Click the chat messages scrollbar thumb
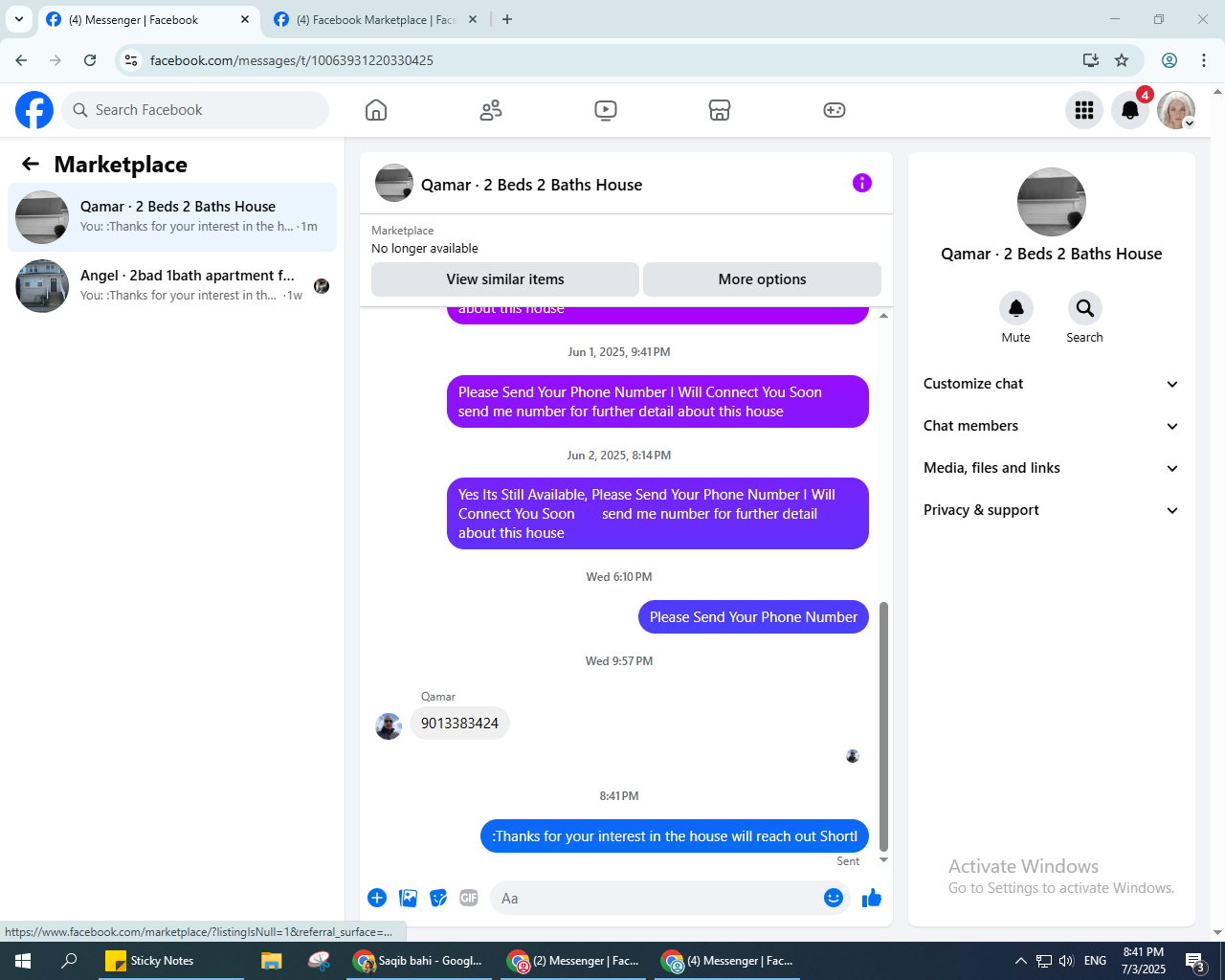Screen dimensions: 1225x980 pyautogui.click(x=883, y=726)
